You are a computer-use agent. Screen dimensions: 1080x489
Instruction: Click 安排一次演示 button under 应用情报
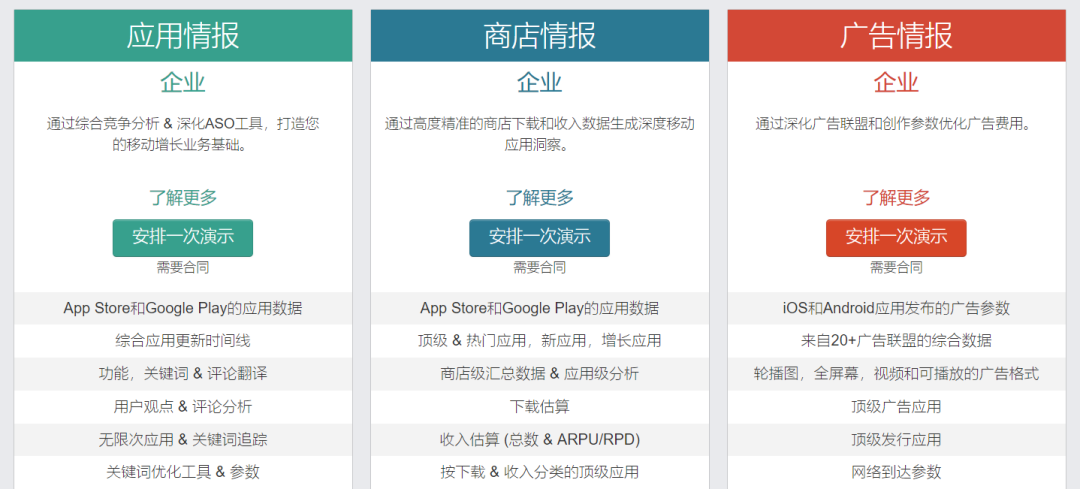[x=183, y=238]
